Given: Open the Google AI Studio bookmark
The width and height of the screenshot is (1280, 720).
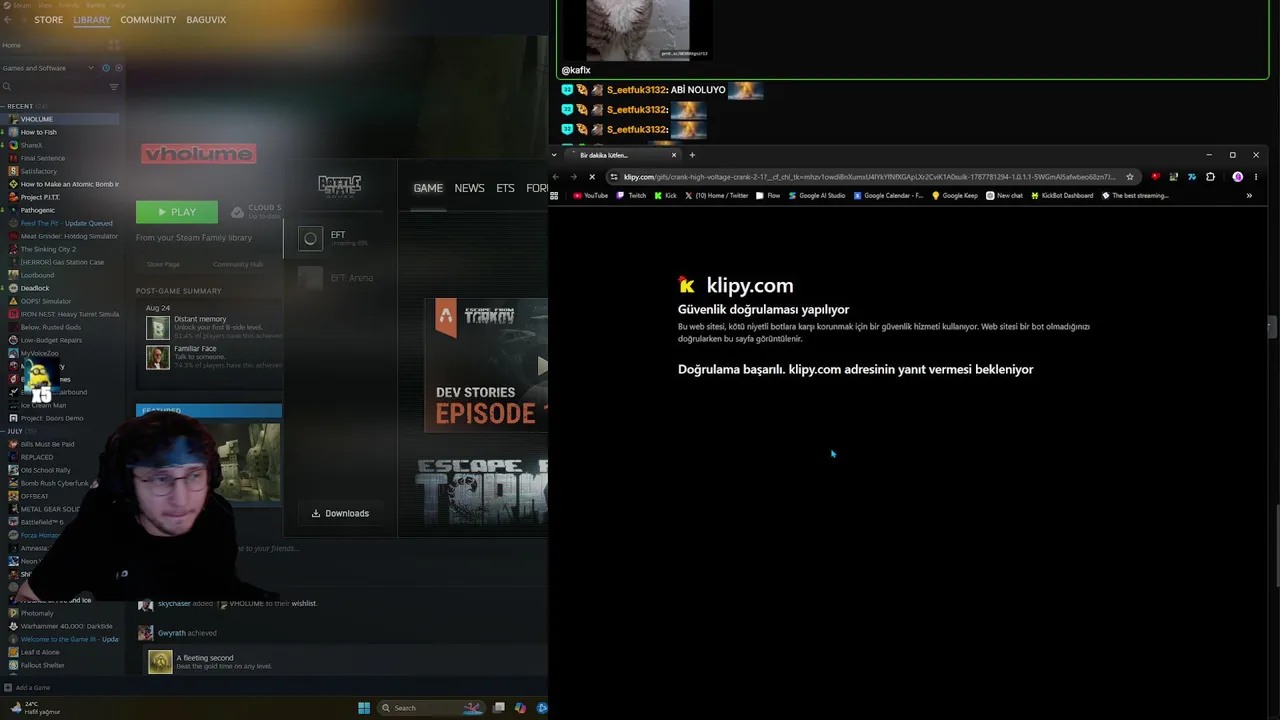Looking at the screenshot, I should (x=817, y=196).
